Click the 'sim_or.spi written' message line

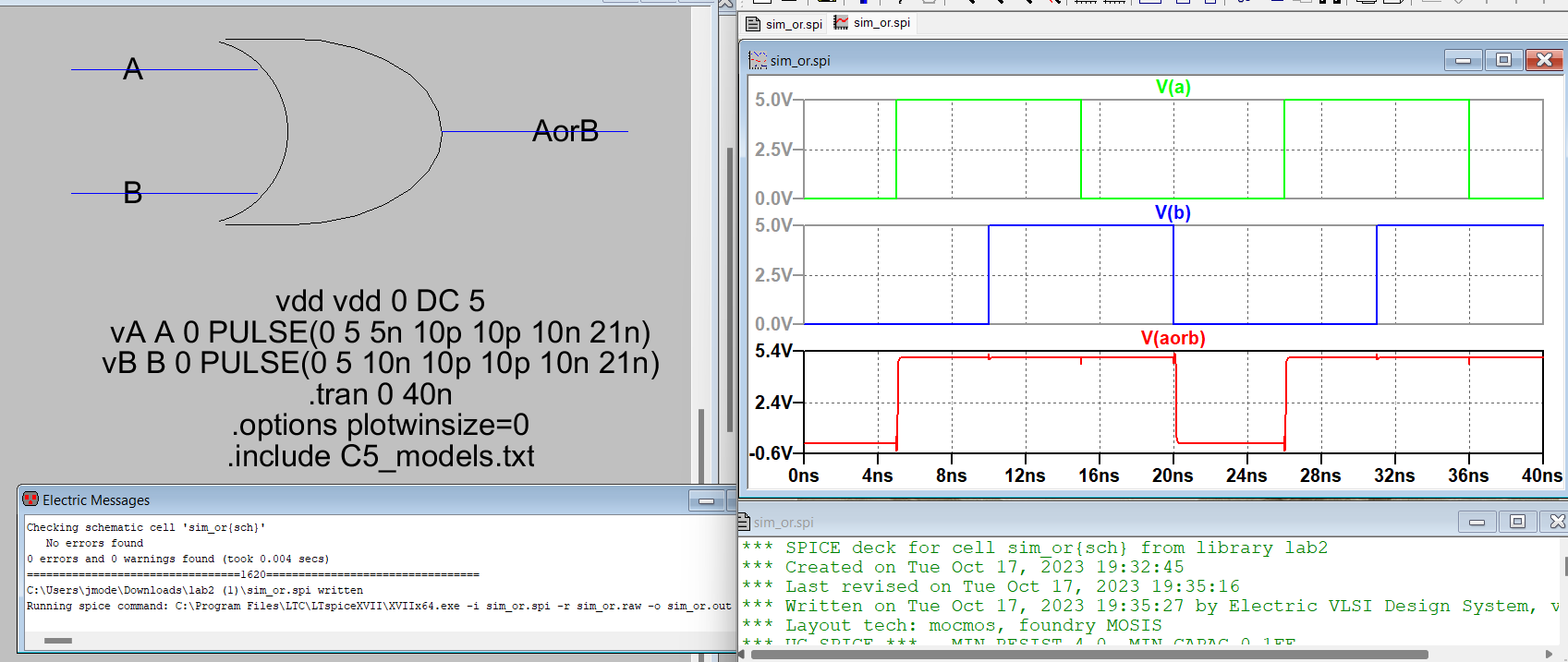pos(195,590)
